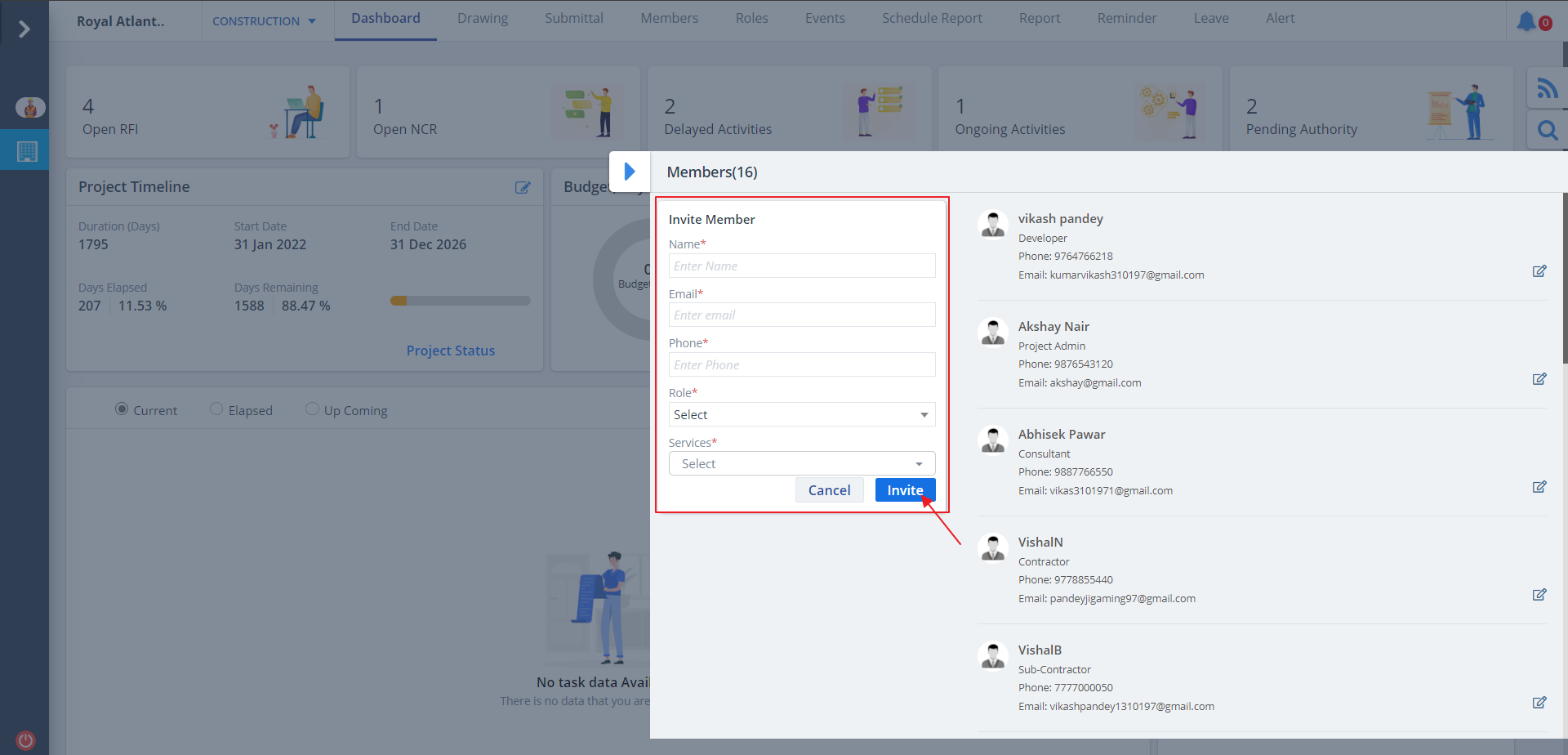Image resolution: width=1568 pixels, height=755 pixels.
Task: Edit the Project Timeline
Action: [523, 187]
